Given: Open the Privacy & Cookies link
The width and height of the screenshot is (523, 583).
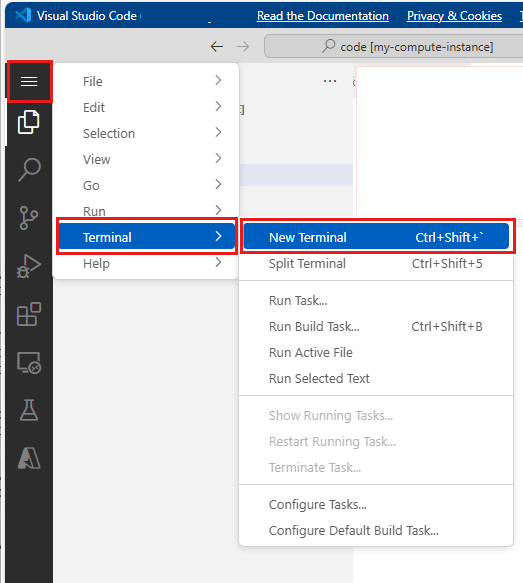Looking at the screenshot, I should [x=454, y=16].
